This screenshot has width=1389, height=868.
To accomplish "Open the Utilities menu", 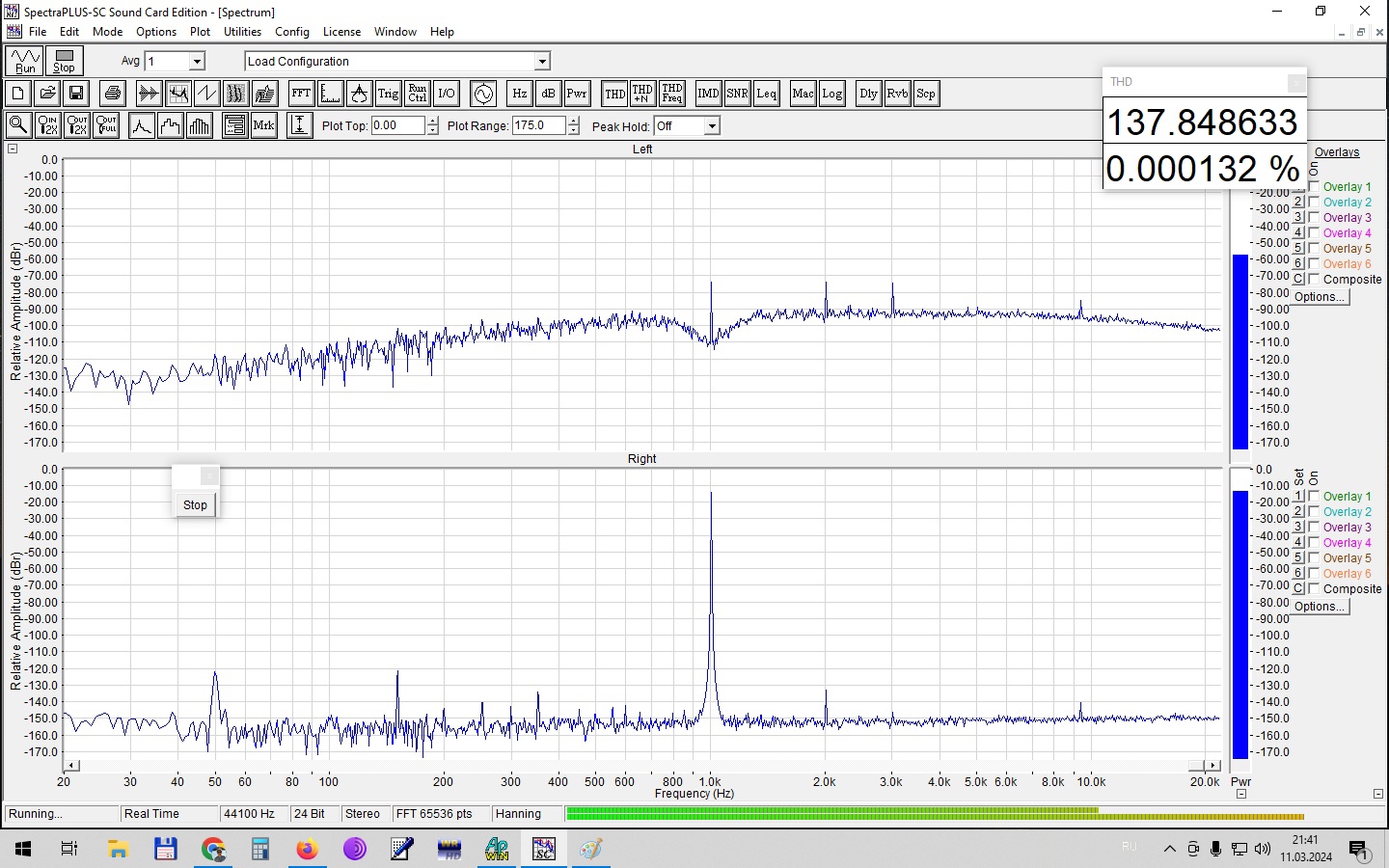I will pos(242,32).
